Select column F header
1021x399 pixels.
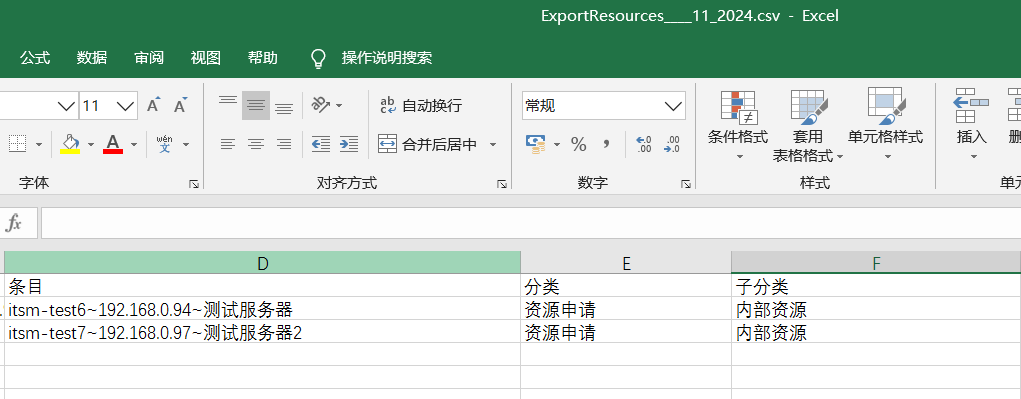click(876, 263)
